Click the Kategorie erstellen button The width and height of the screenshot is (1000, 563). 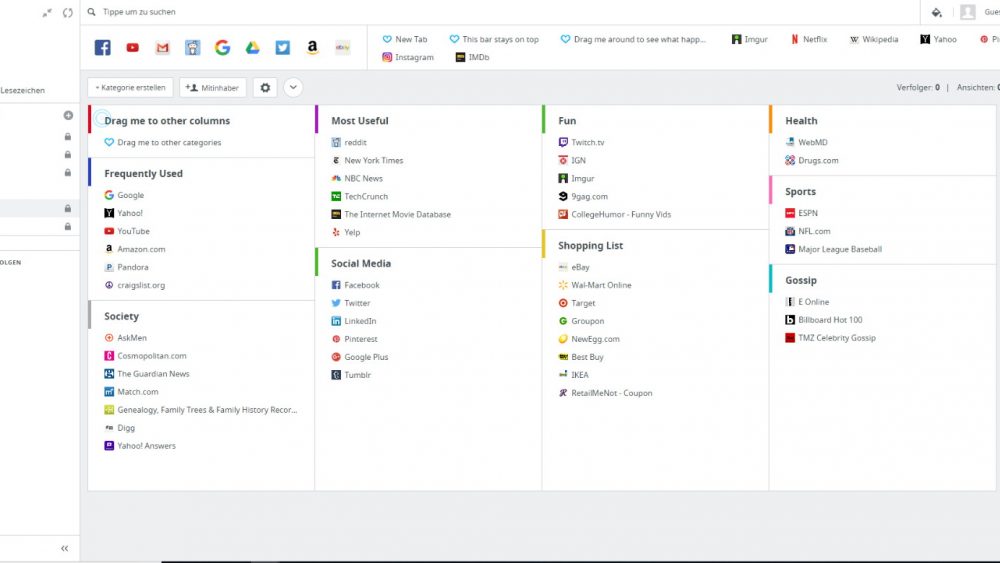pyautogui.click(x=130, y=88)
